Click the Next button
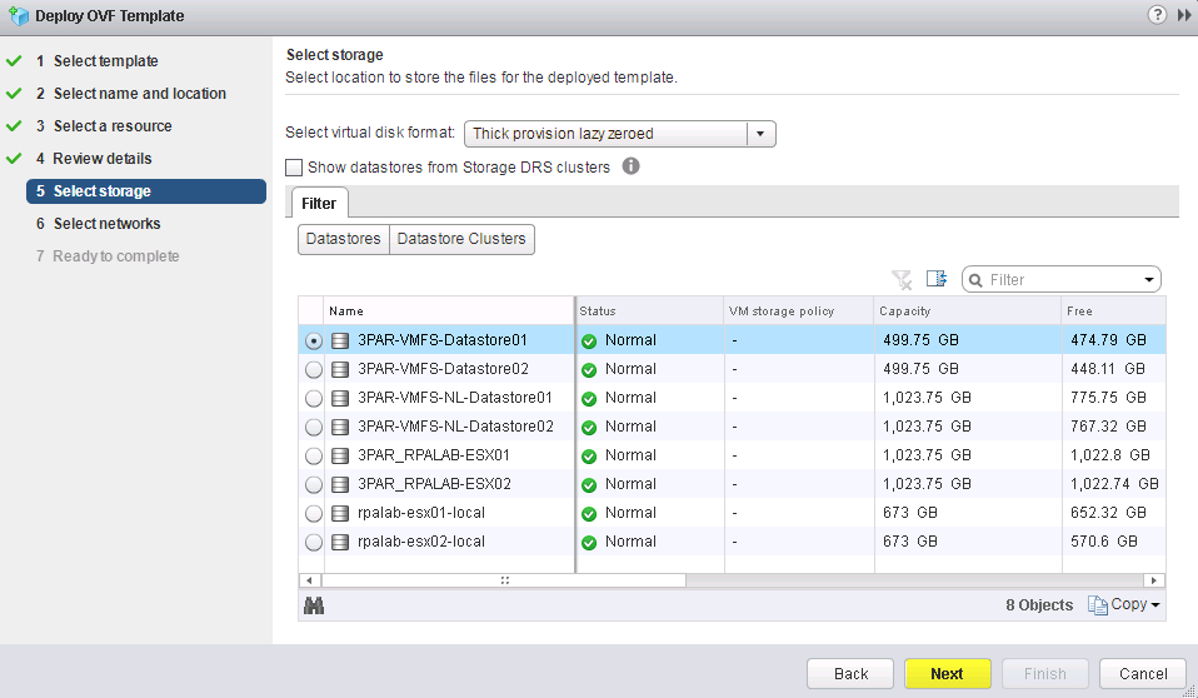Image resolution: width=1198 pixels, height=698 pixels. (947, 674)
